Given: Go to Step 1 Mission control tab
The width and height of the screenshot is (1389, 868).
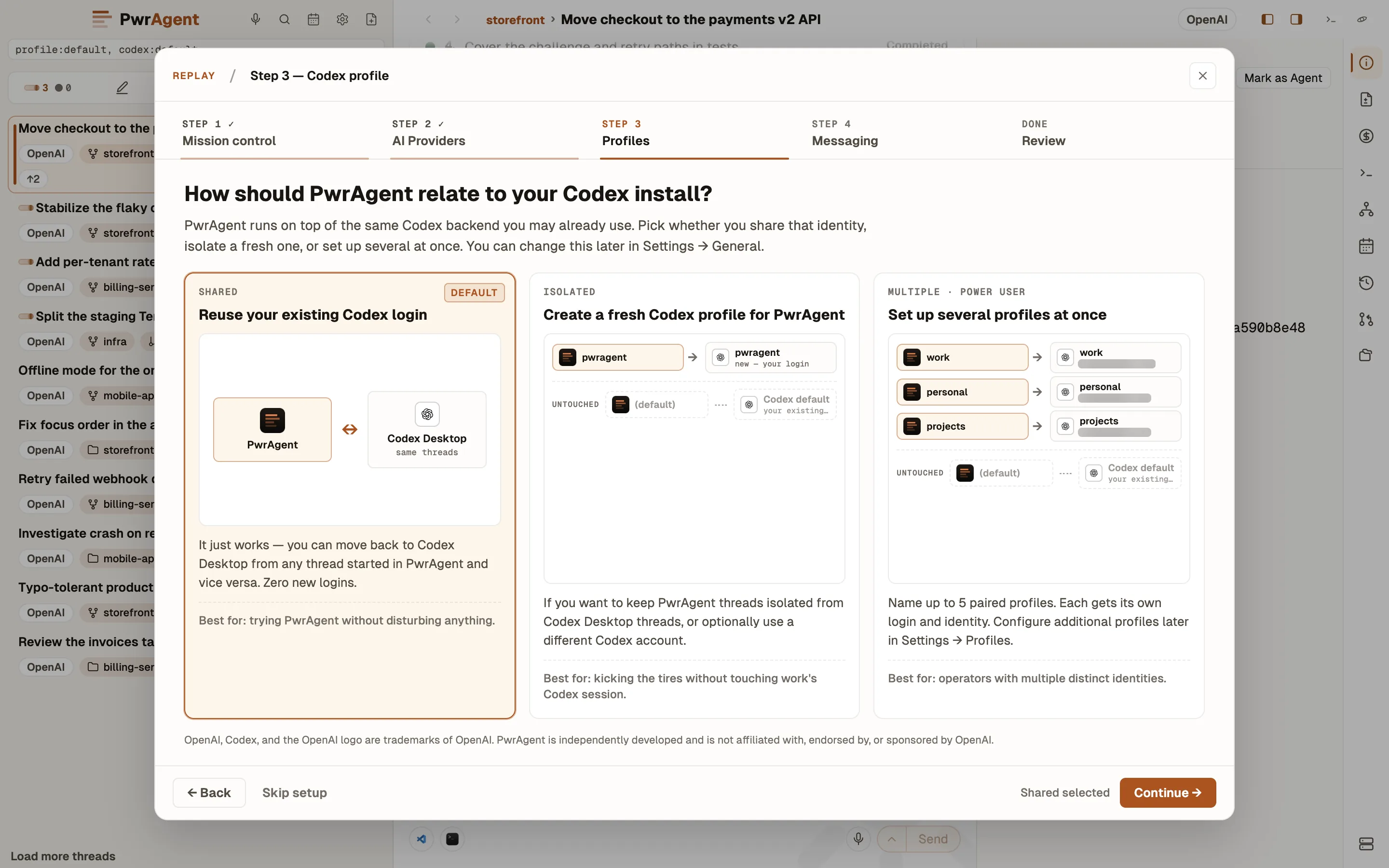Looking at the screenshot, I should (274, 133).
